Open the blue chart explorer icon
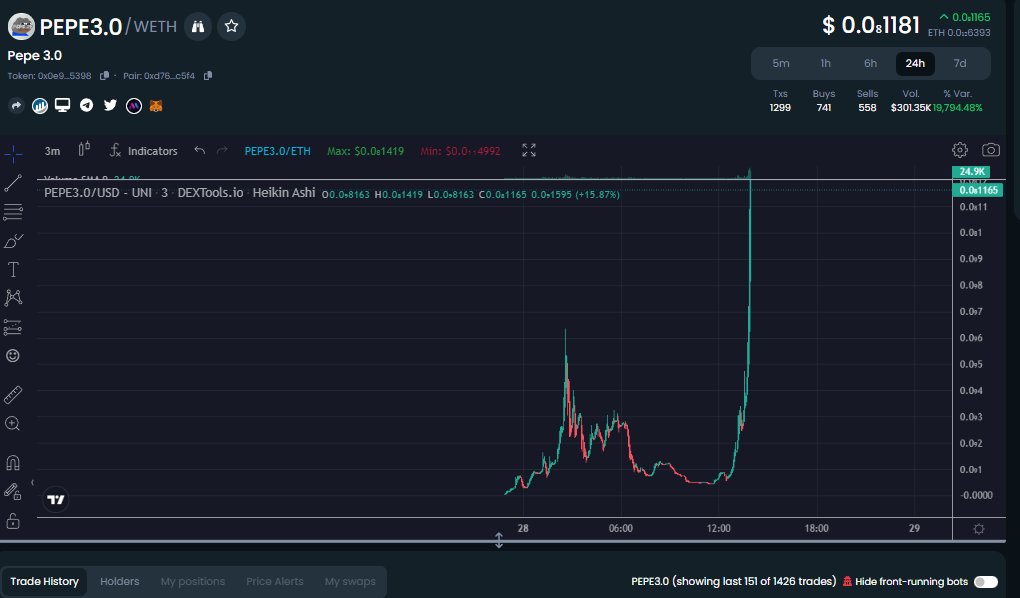 point(40,105)
